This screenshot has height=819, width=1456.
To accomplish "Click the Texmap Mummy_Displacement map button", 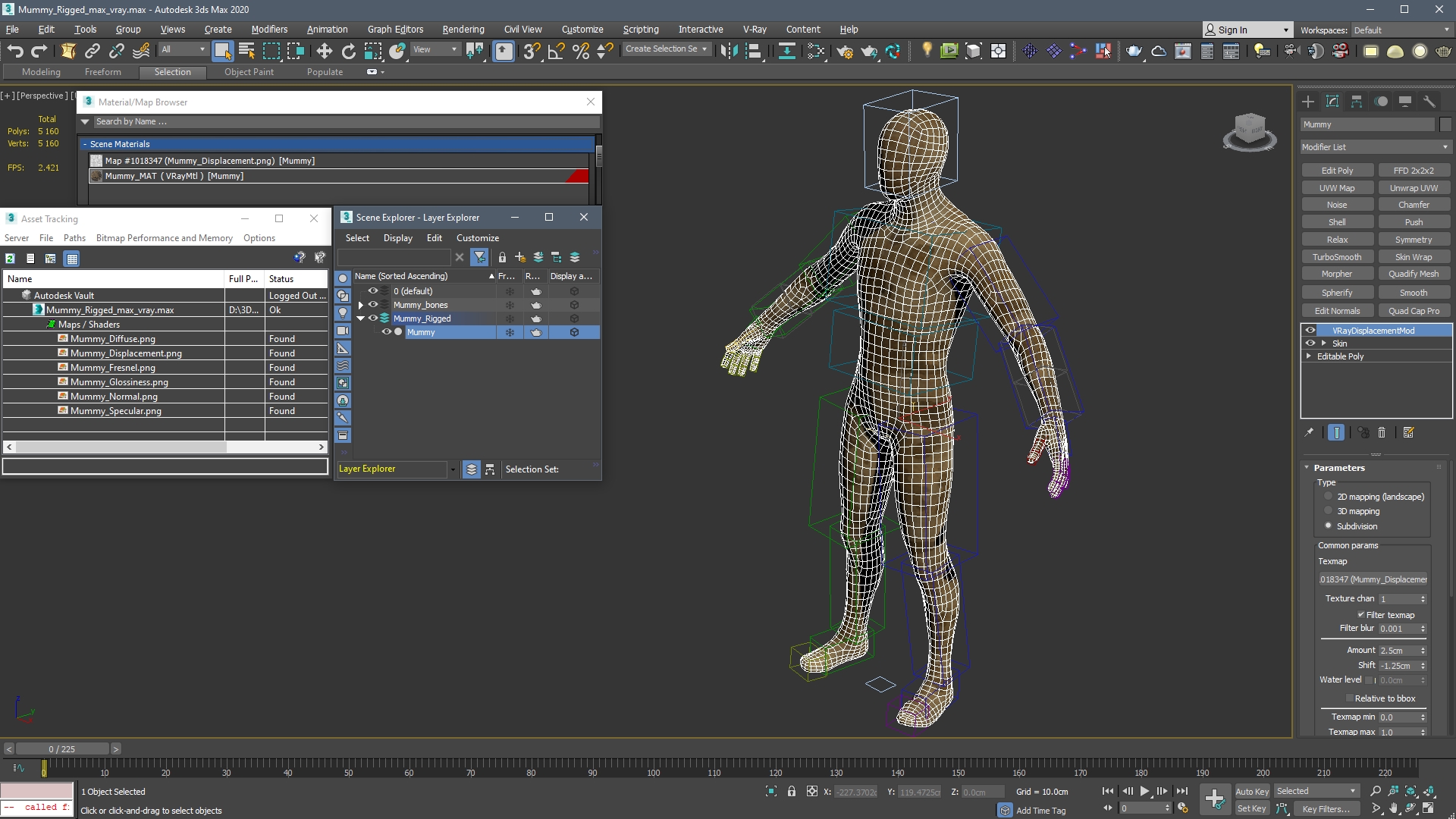I will pos(1373,579).
